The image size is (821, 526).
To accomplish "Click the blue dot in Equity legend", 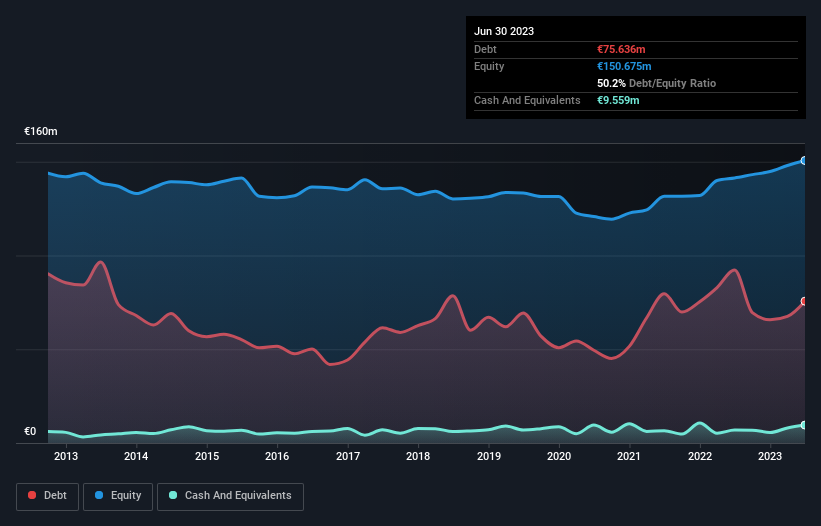I will 97,496.
